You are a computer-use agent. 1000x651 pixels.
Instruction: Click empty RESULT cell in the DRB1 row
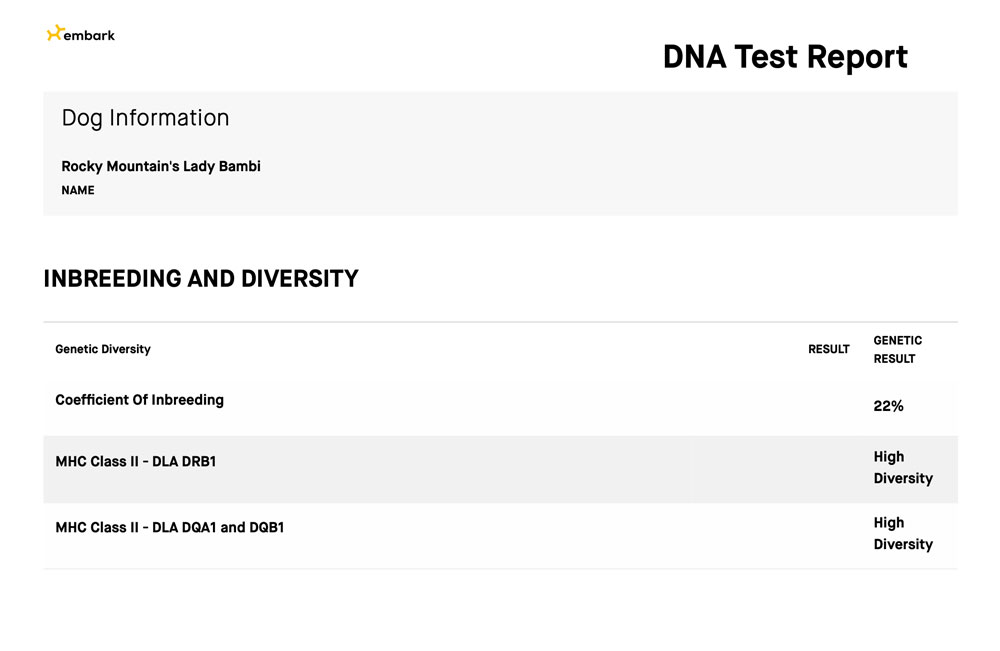[828, 468]
